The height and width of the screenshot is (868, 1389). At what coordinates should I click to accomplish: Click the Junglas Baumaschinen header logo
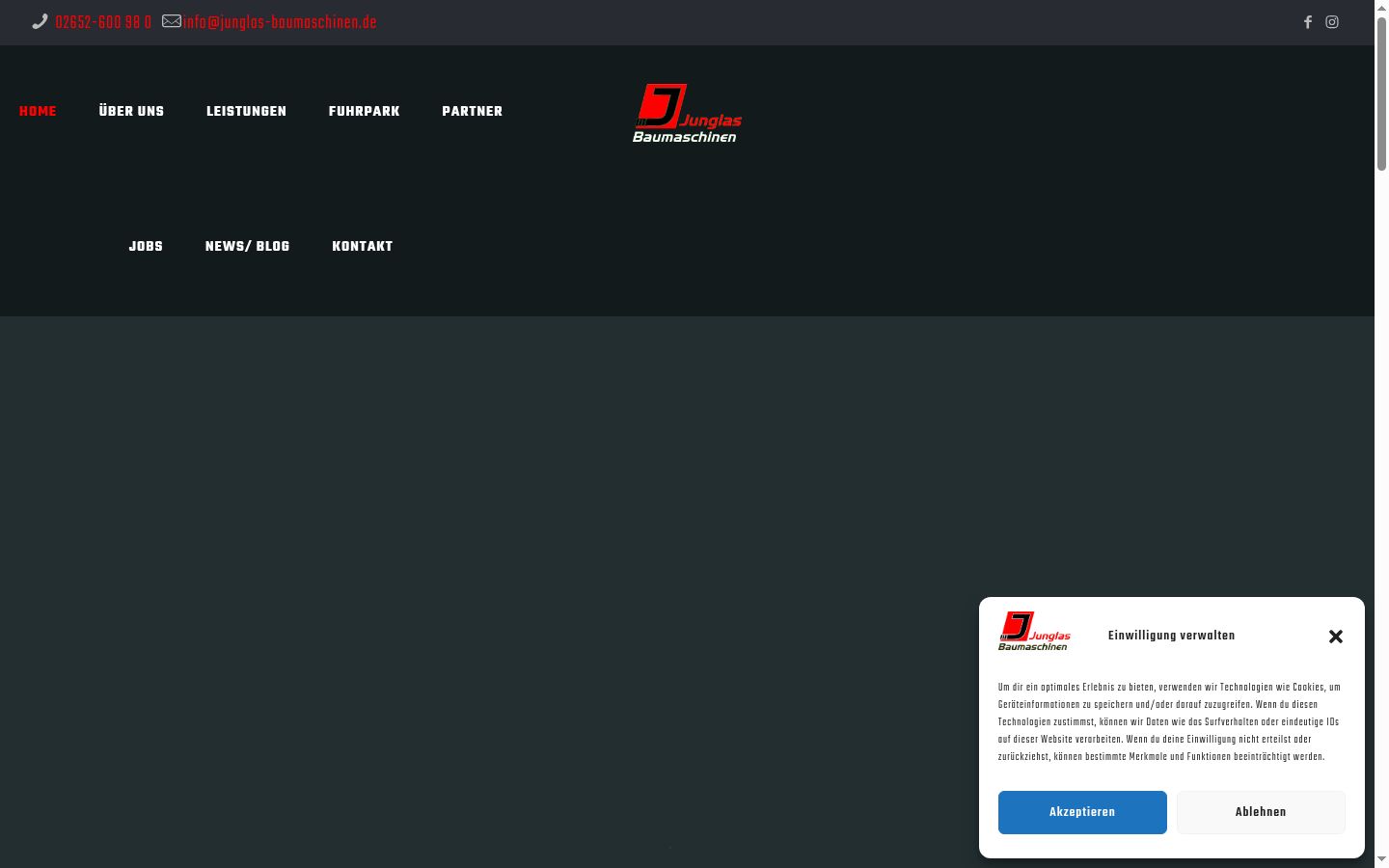[687, 113]
